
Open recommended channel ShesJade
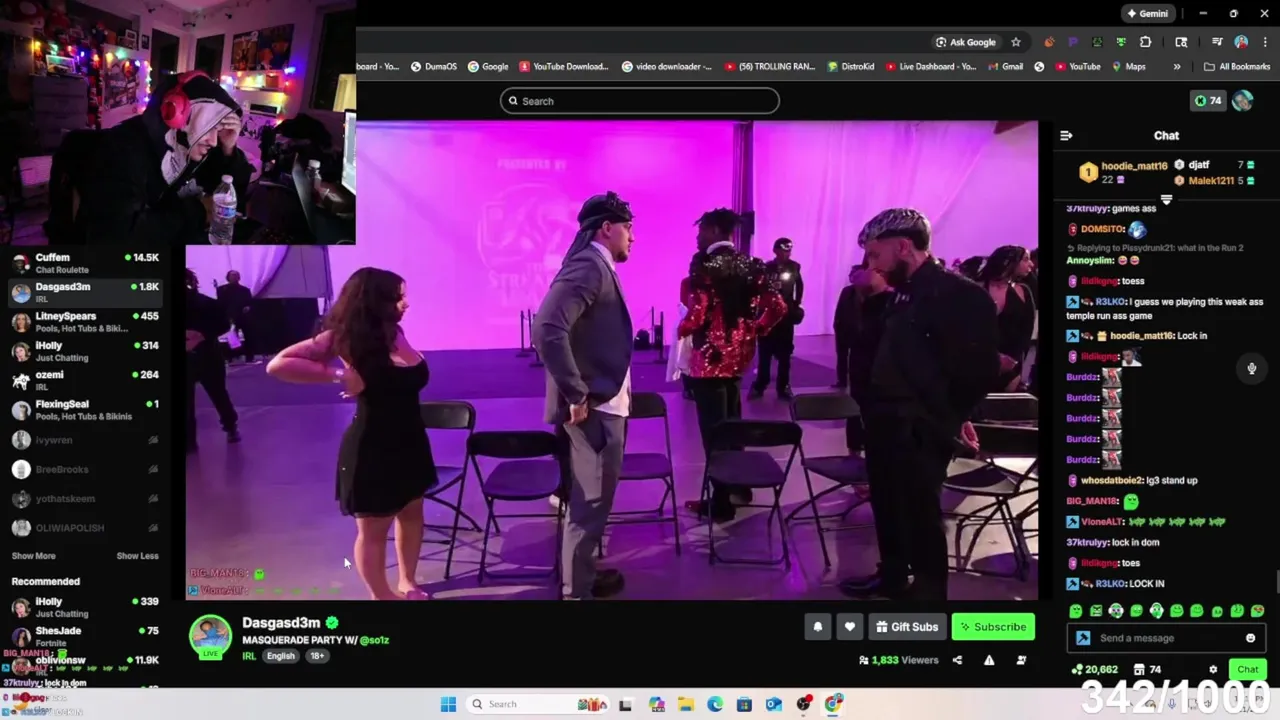click(85, 637)
